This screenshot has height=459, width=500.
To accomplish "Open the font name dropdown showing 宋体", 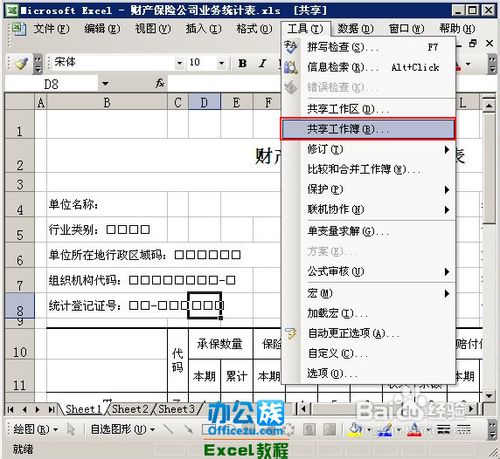I will [179, 63].
